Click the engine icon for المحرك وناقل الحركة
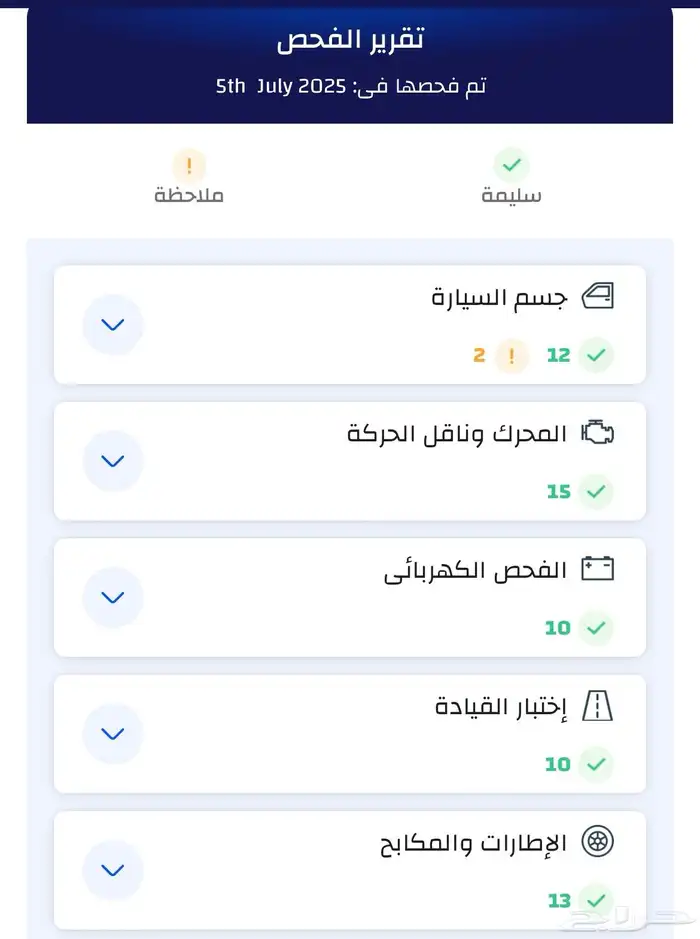700x939 pixels. point(597,433)
